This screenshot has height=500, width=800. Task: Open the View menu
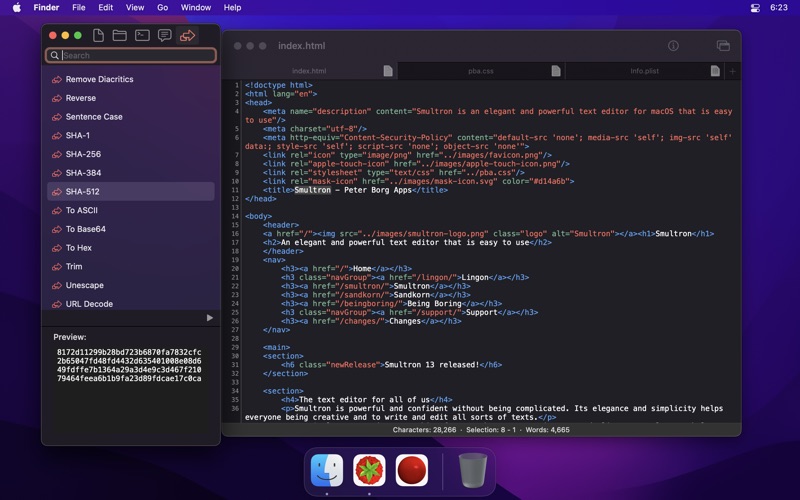[135, 8]
